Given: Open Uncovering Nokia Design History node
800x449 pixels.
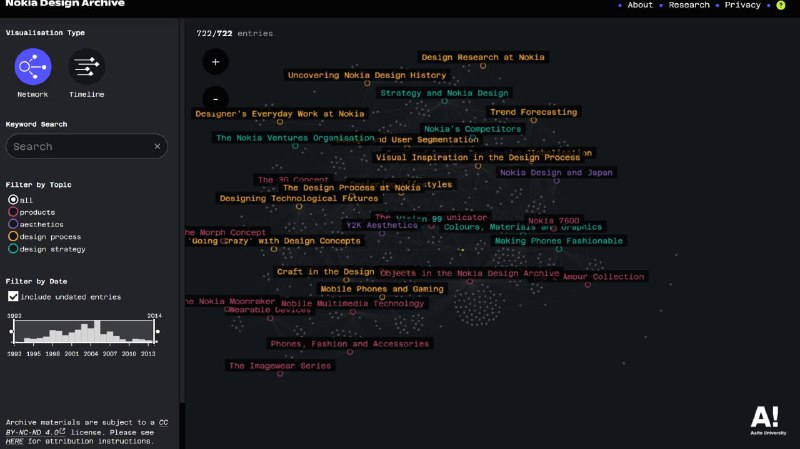Looking at the screenshot, I should click(x=367, y=75).
